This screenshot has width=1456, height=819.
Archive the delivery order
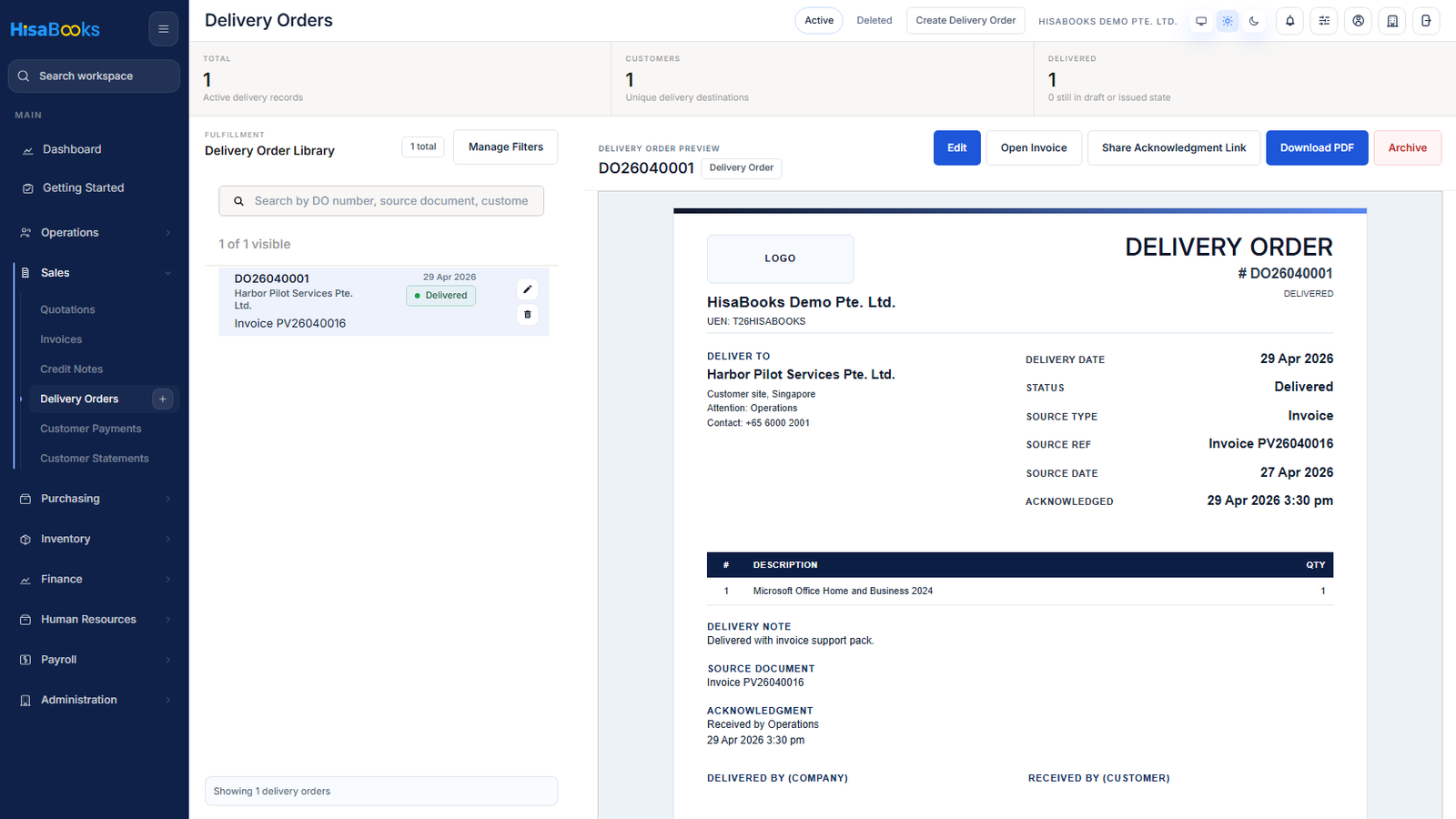(x=1408, y=147)
